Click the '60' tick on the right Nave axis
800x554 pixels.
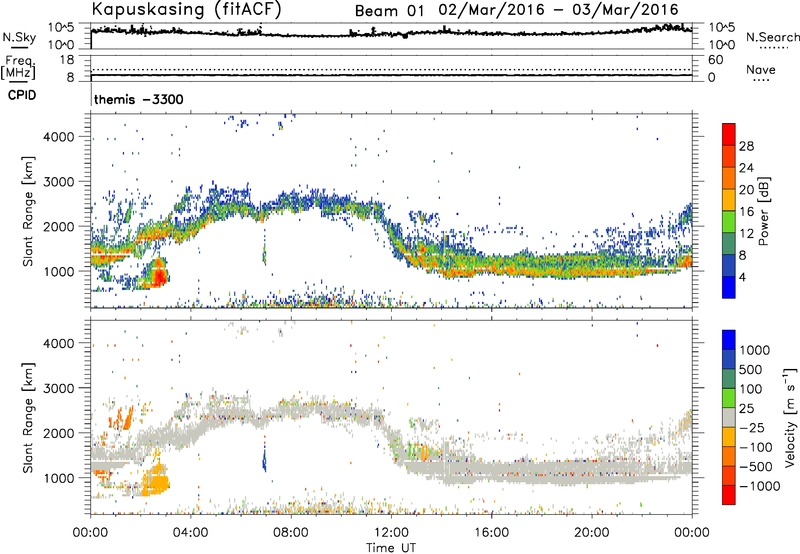click(715, 60)
